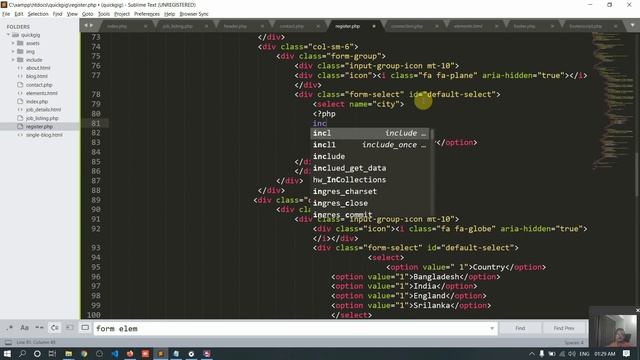Expand the img folder
This screenshot has height=360, width=640.
[13, 51]
